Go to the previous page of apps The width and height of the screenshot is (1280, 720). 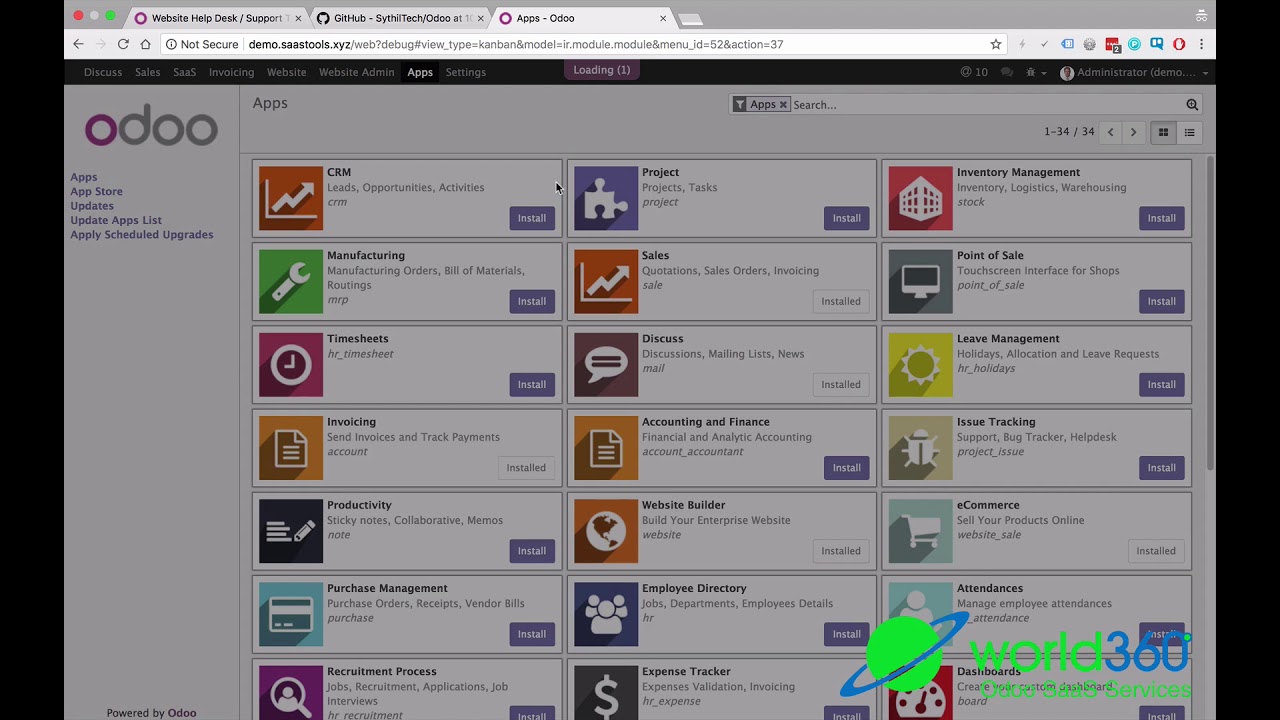pyautogui.click(x=1110, y=132)
